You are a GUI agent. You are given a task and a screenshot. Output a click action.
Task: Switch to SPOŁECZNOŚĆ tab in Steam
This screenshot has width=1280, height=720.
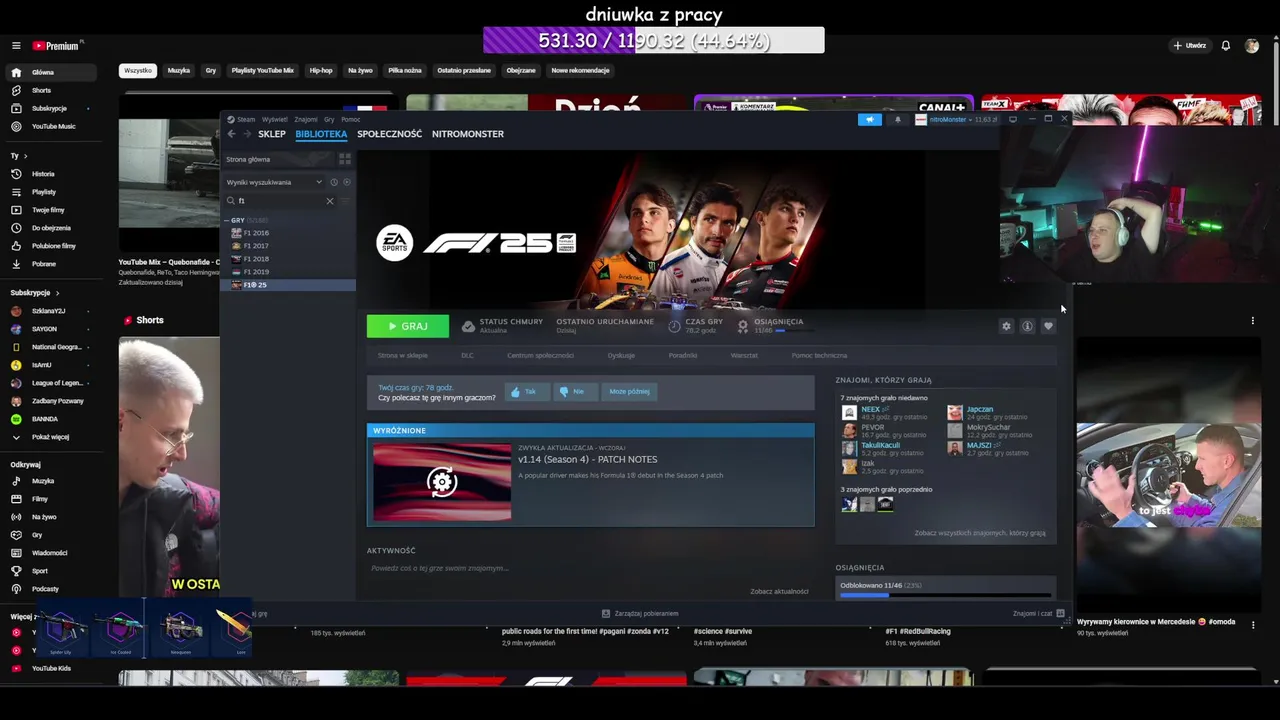[x=389, y=134]
